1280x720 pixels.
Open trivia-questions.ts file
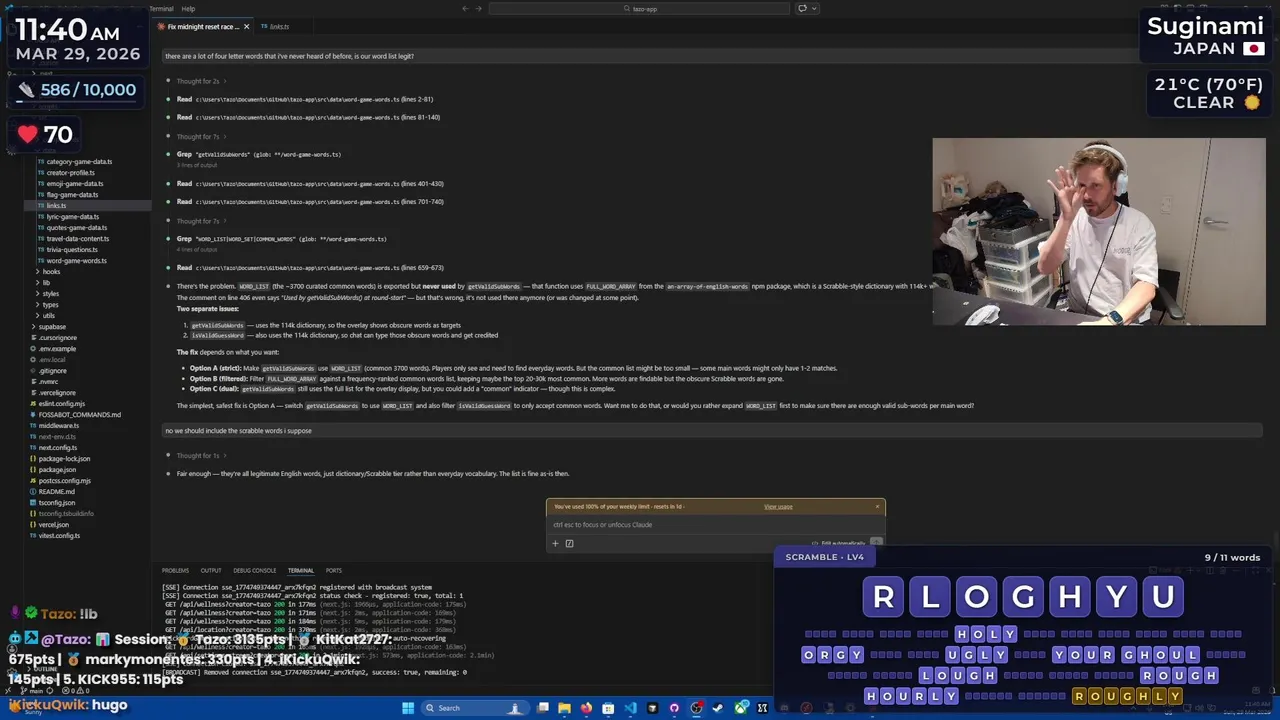pos(71,250)
